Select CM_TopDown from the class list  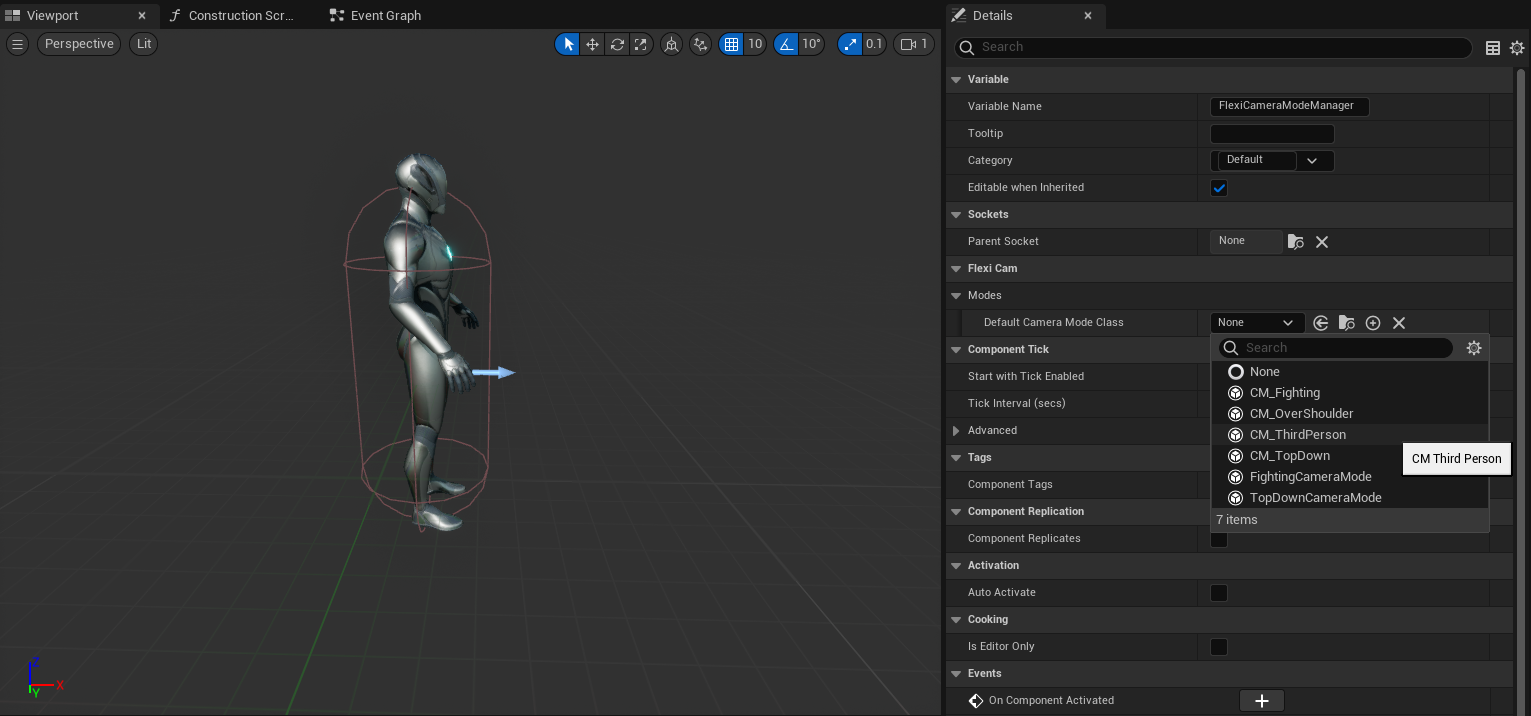pyautogui.click(x=1289, y=456)
